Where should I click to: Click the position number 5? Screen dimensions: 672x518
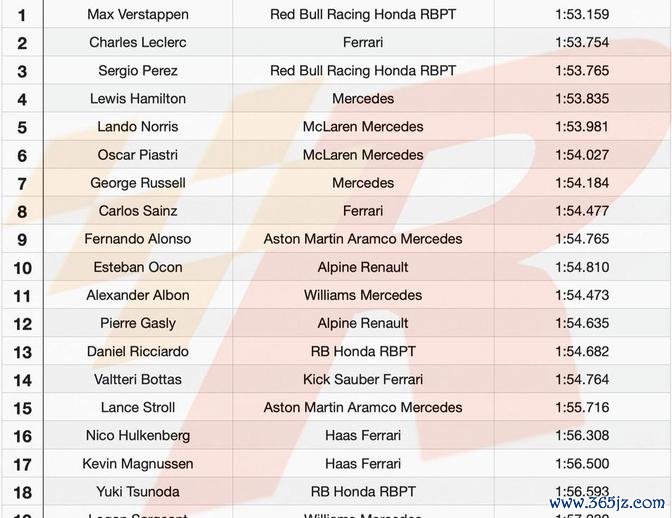pos(22,128)
